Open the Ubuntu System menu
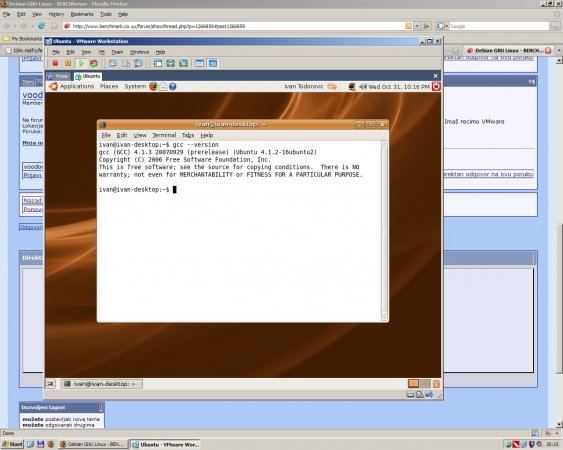Viewport: 563px width, 450px height. click(x=135, y=86)
